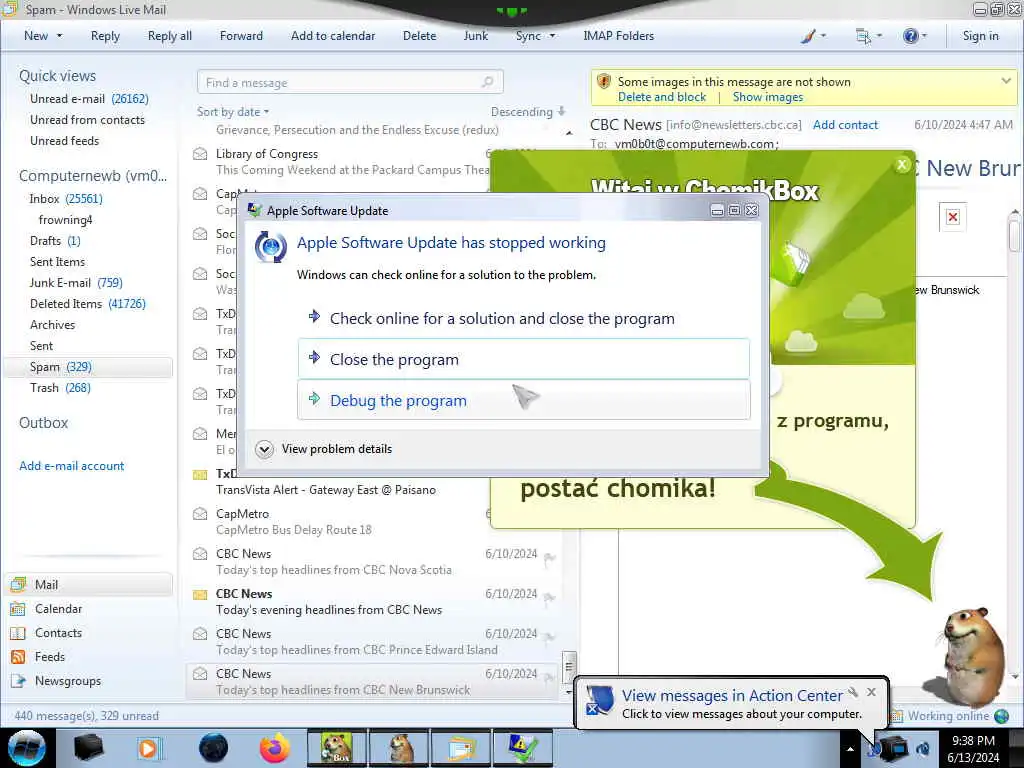Mark message as Junk
This screenshot has height=768, width=1024.
pos(475,36)
